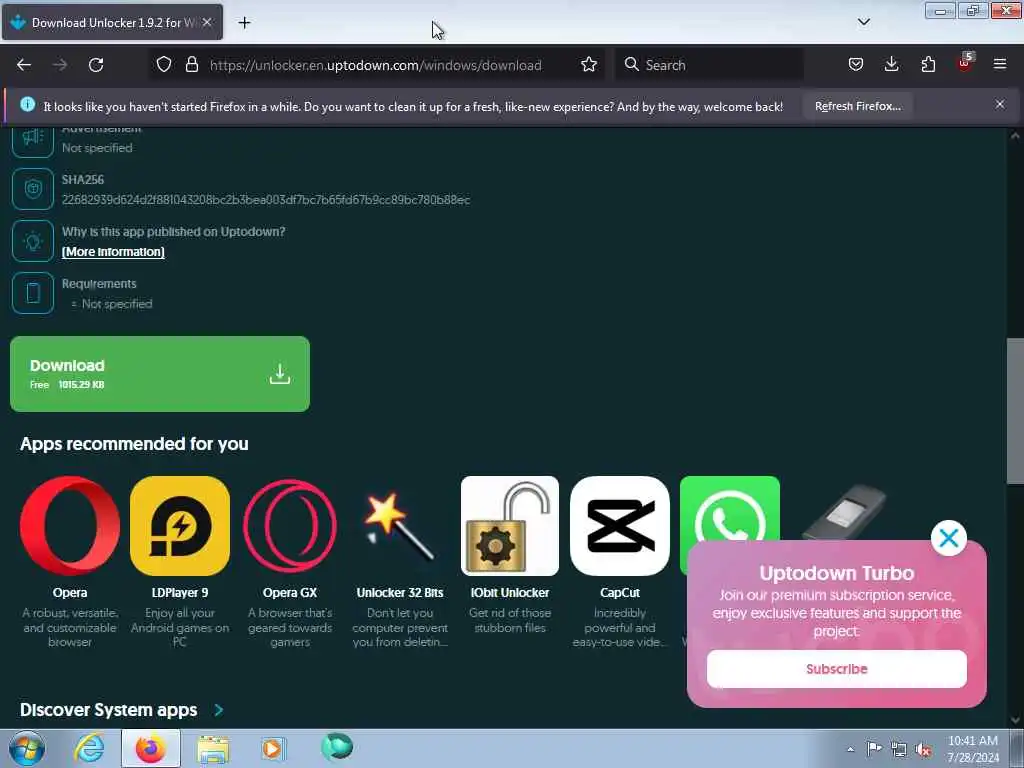Click the muted volume tray icon
The width and height of the screenshot is (1024, 768).
(x=923, y=750)
